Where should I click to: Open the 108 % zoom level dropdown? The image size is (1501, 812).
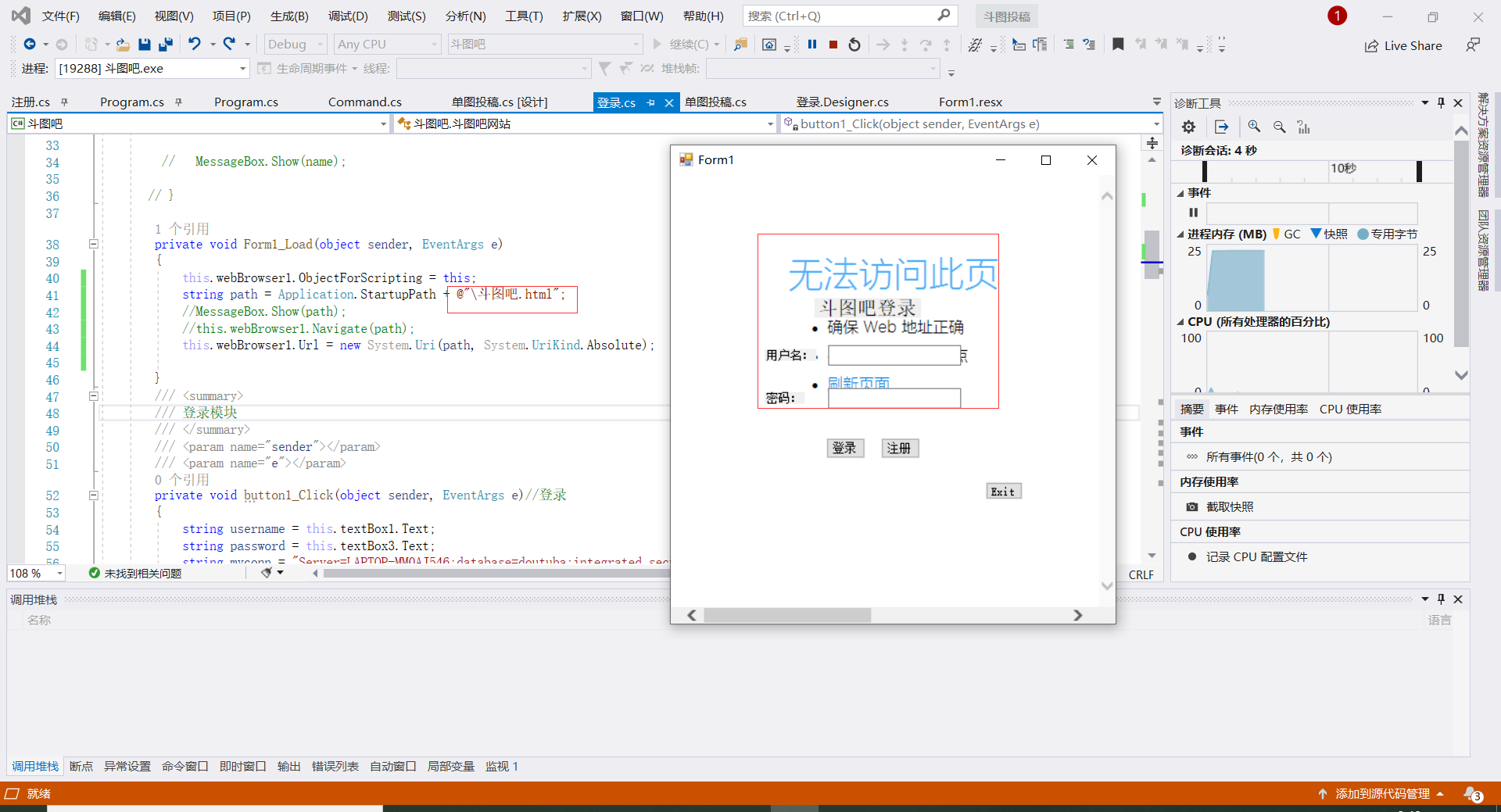36,574
